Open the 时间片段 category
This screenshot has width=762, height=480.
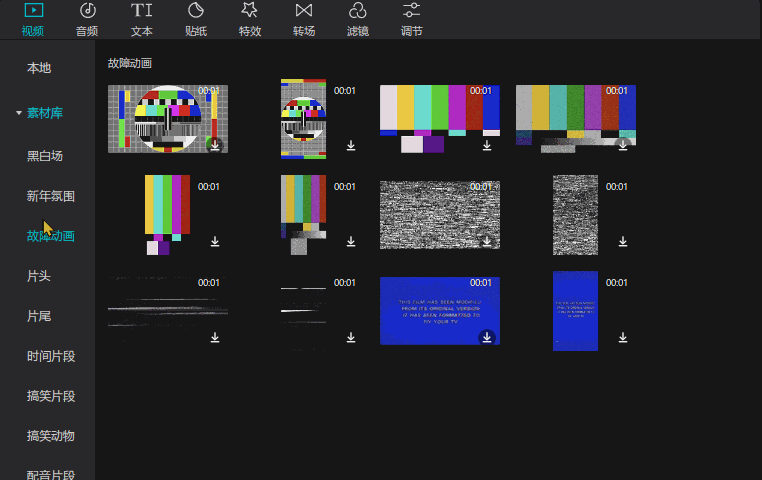tap(51, 356)
